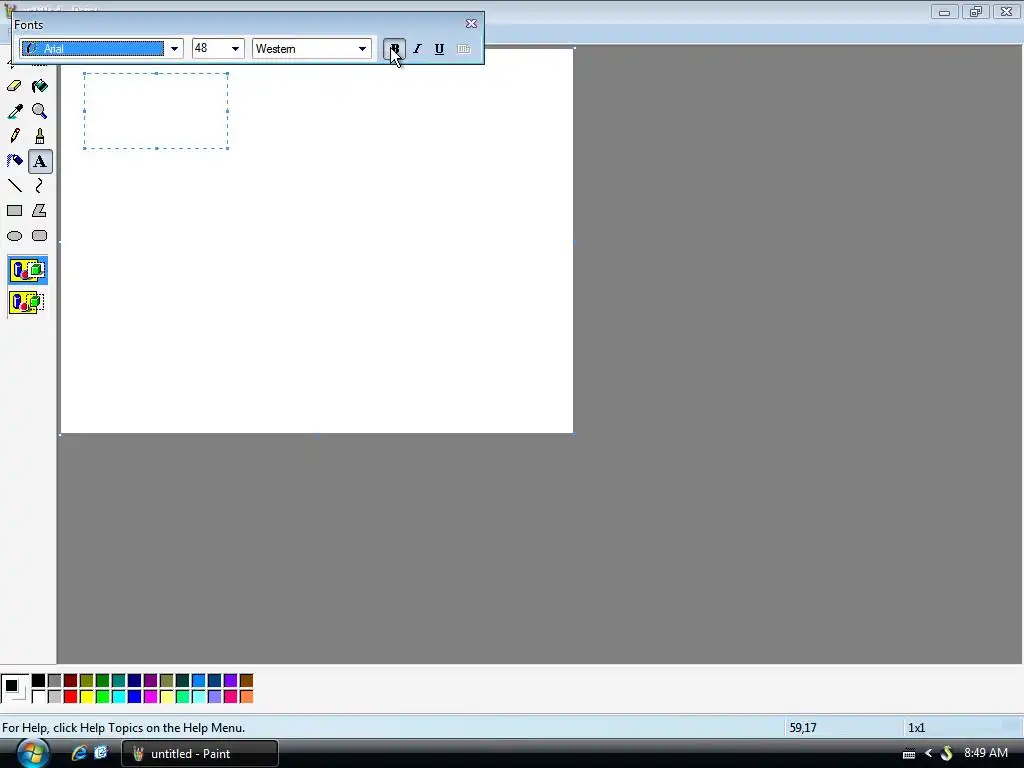Toggle Italic in the Fonts toolbar
The image size is (1024, 768).
point(417,49)
